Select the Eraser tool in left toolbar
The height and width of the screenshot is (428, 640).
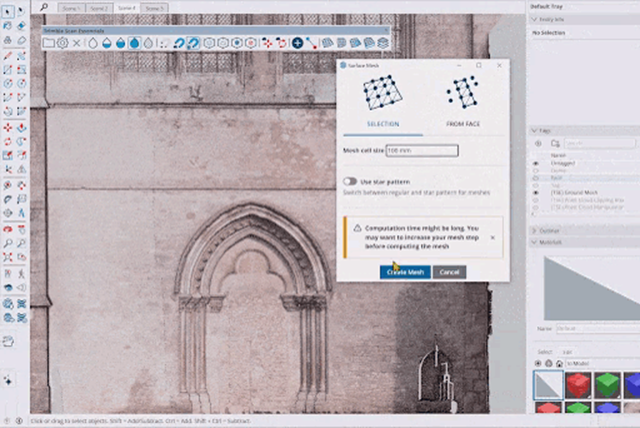pyautogui.click(x=21, y=24)
